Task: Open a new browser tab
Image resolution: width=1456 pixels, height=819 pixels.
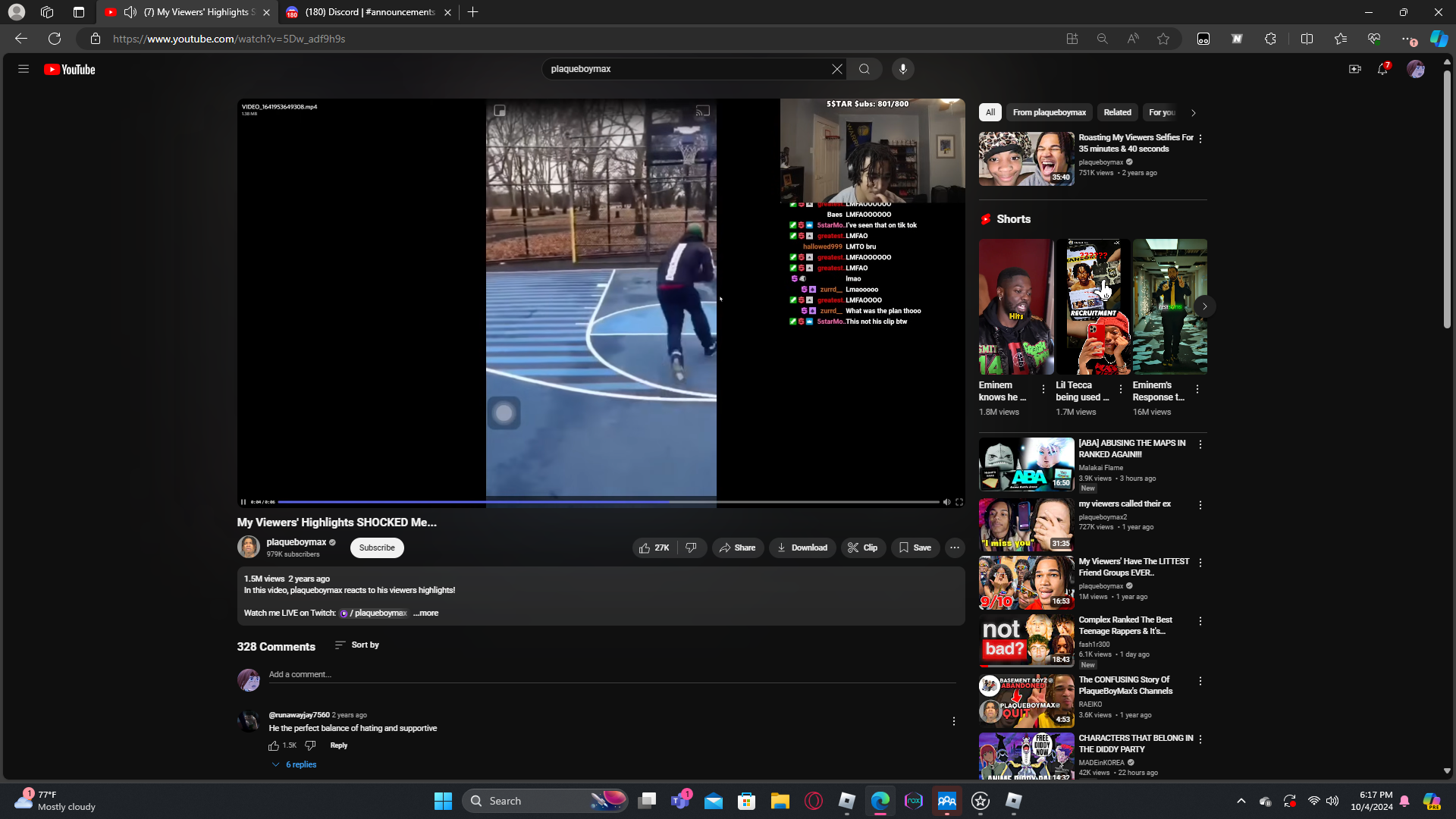Action: 473,12
